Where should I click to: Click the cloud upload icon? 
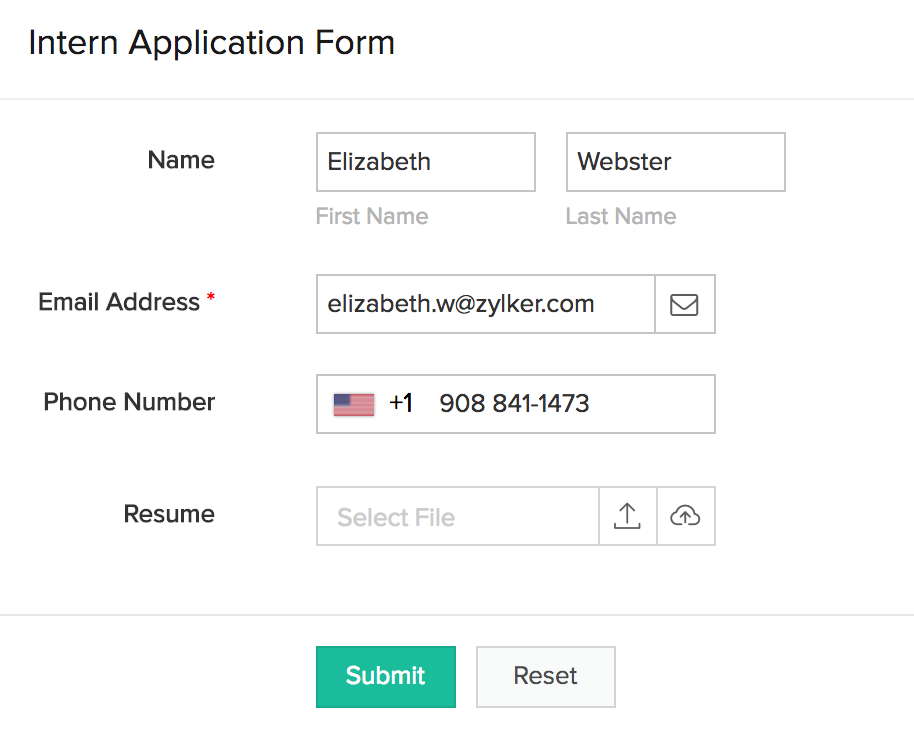point(685,516)
